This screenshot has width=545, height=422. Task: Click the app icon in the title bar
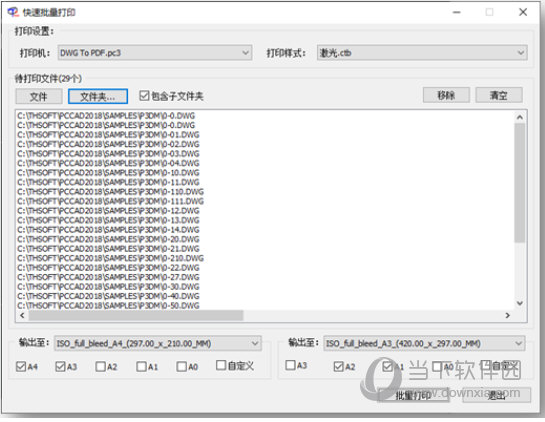pyautogui.click(x=13, y=12)
